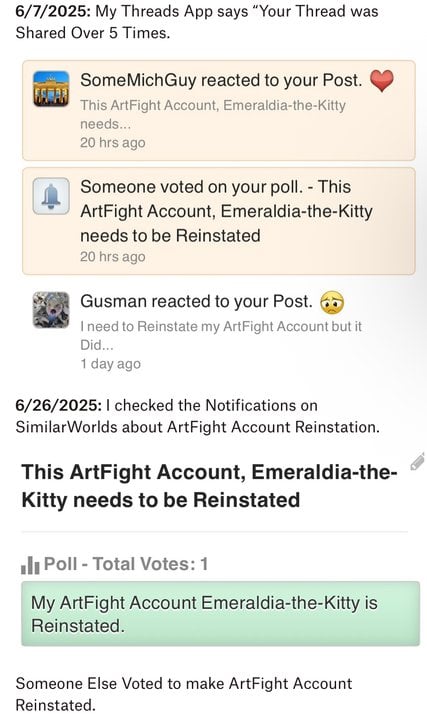Open Gusman's profile avatar
Screen dimensions: 427x720
[x=51, y=310]
